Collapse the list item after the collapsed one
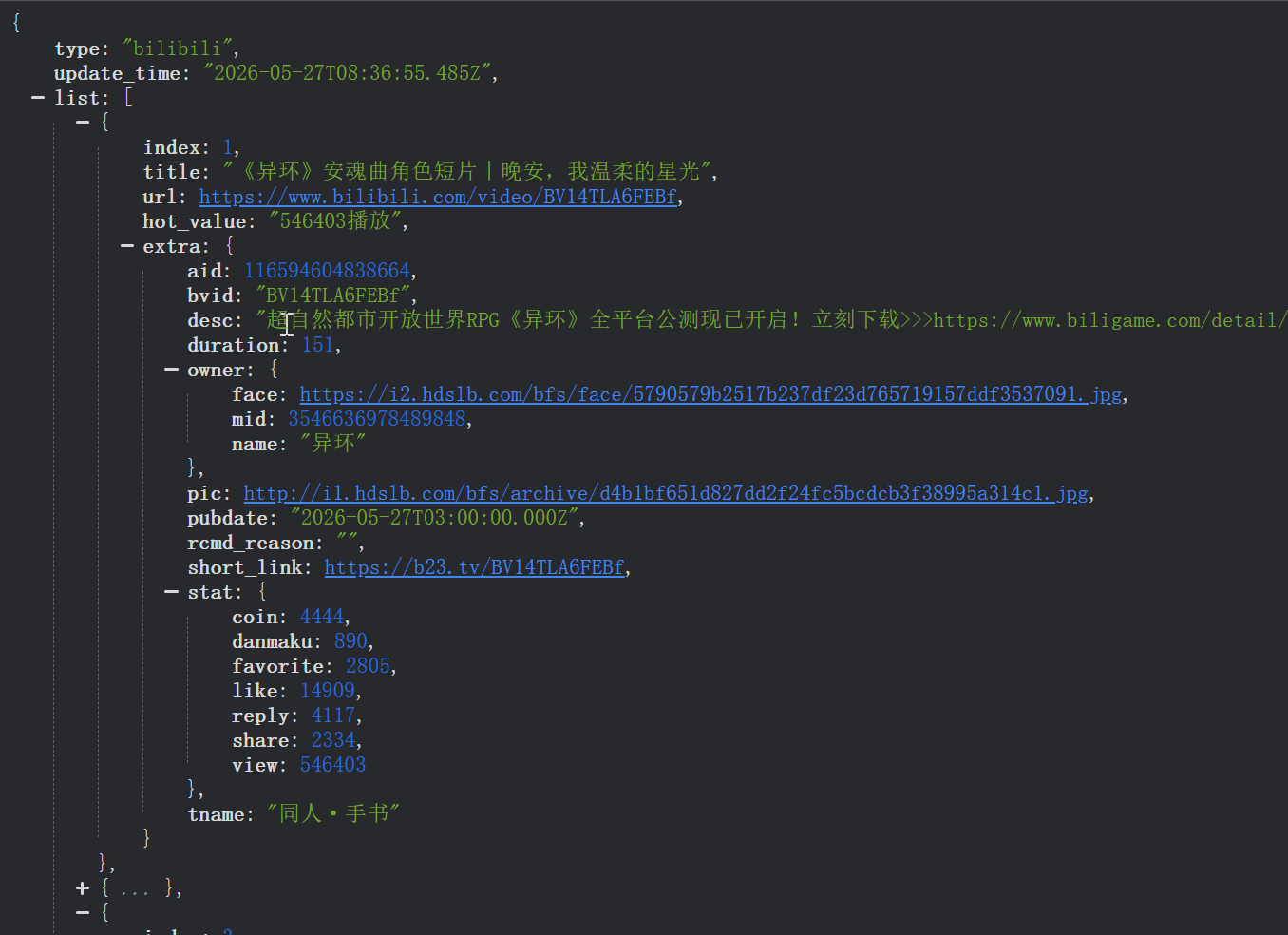The width and height of the screenshot is (1288, 935). [83, 913]
